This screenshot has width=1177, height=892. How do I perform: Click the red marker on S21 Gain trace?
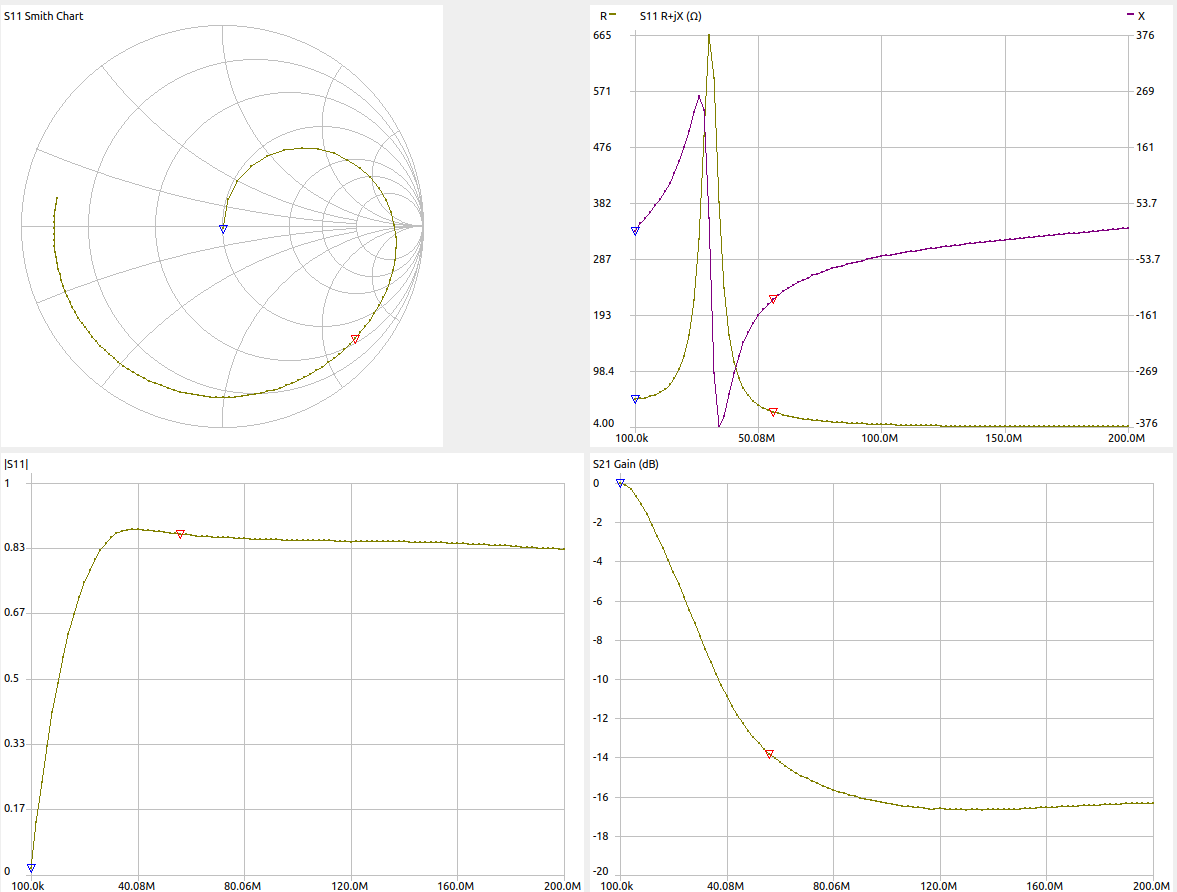769,754
